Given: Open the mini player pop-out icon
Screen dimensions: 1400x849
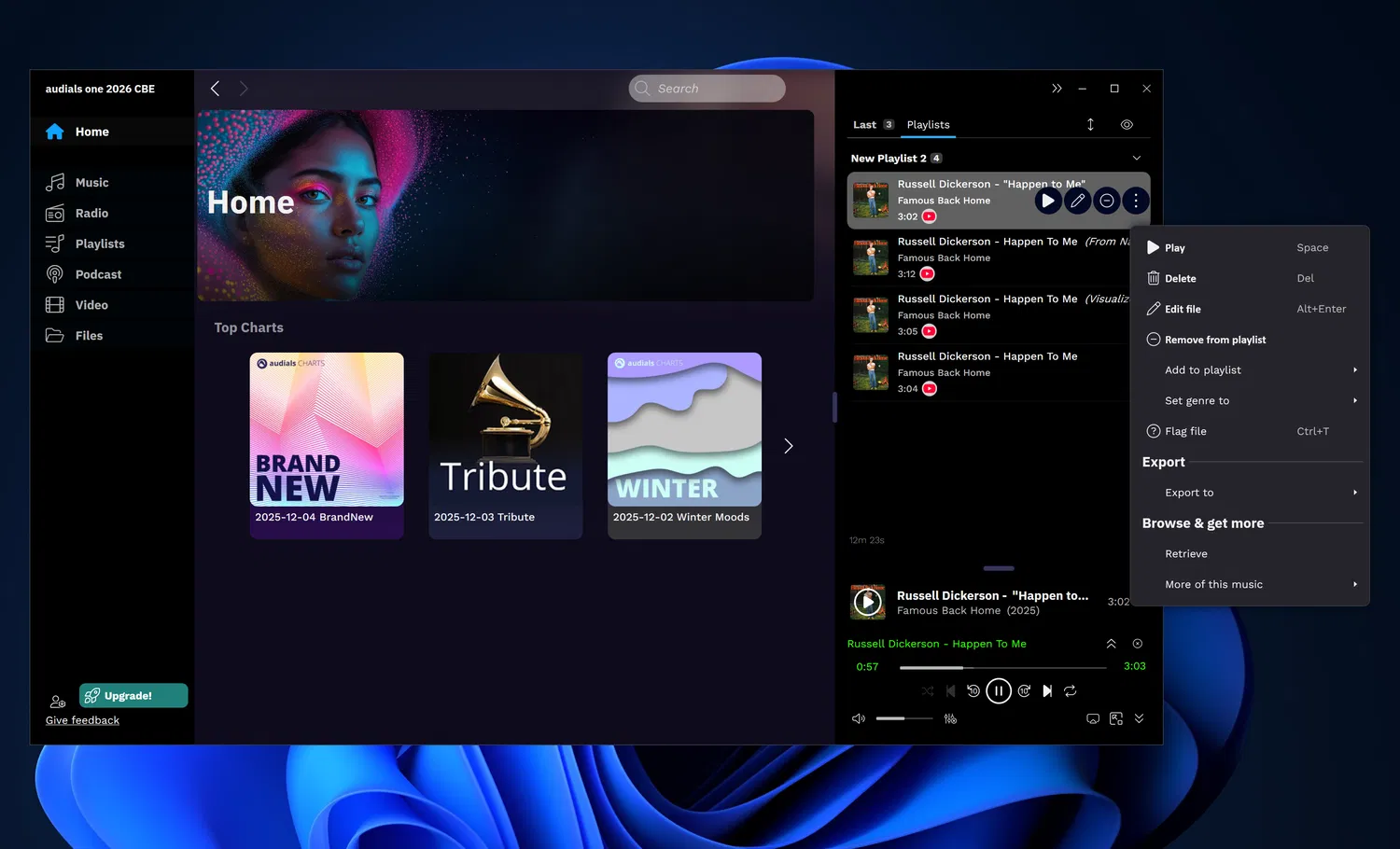Looking at the screenshot, I should [1116, 719].
